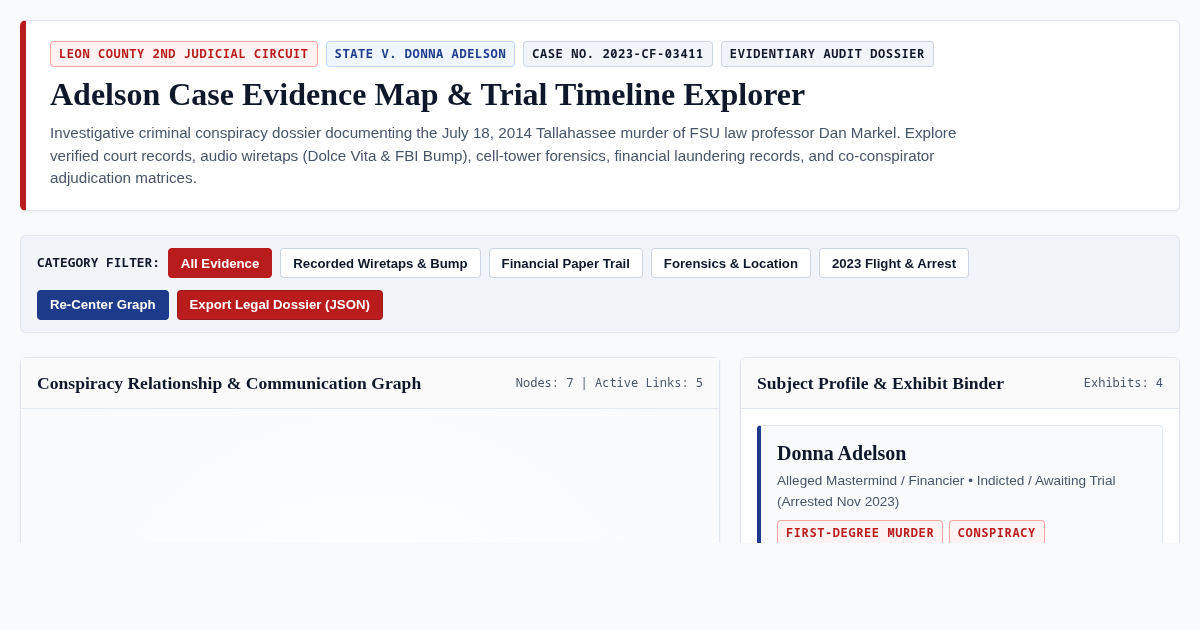Click the Conspiracy charge tag

(x=997, y=532)
